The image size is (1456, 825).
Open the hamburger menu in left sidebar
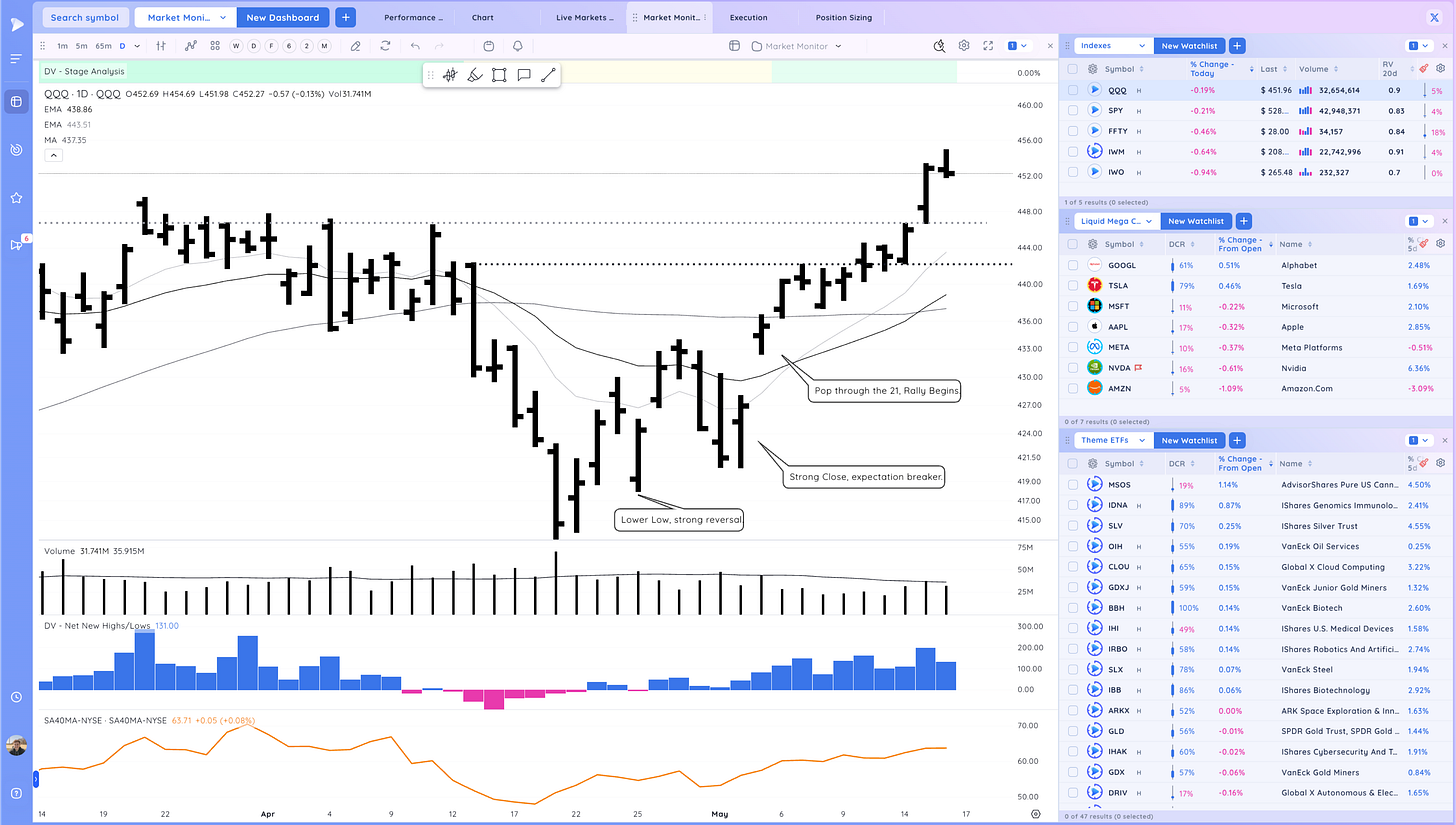coord(16,59)
